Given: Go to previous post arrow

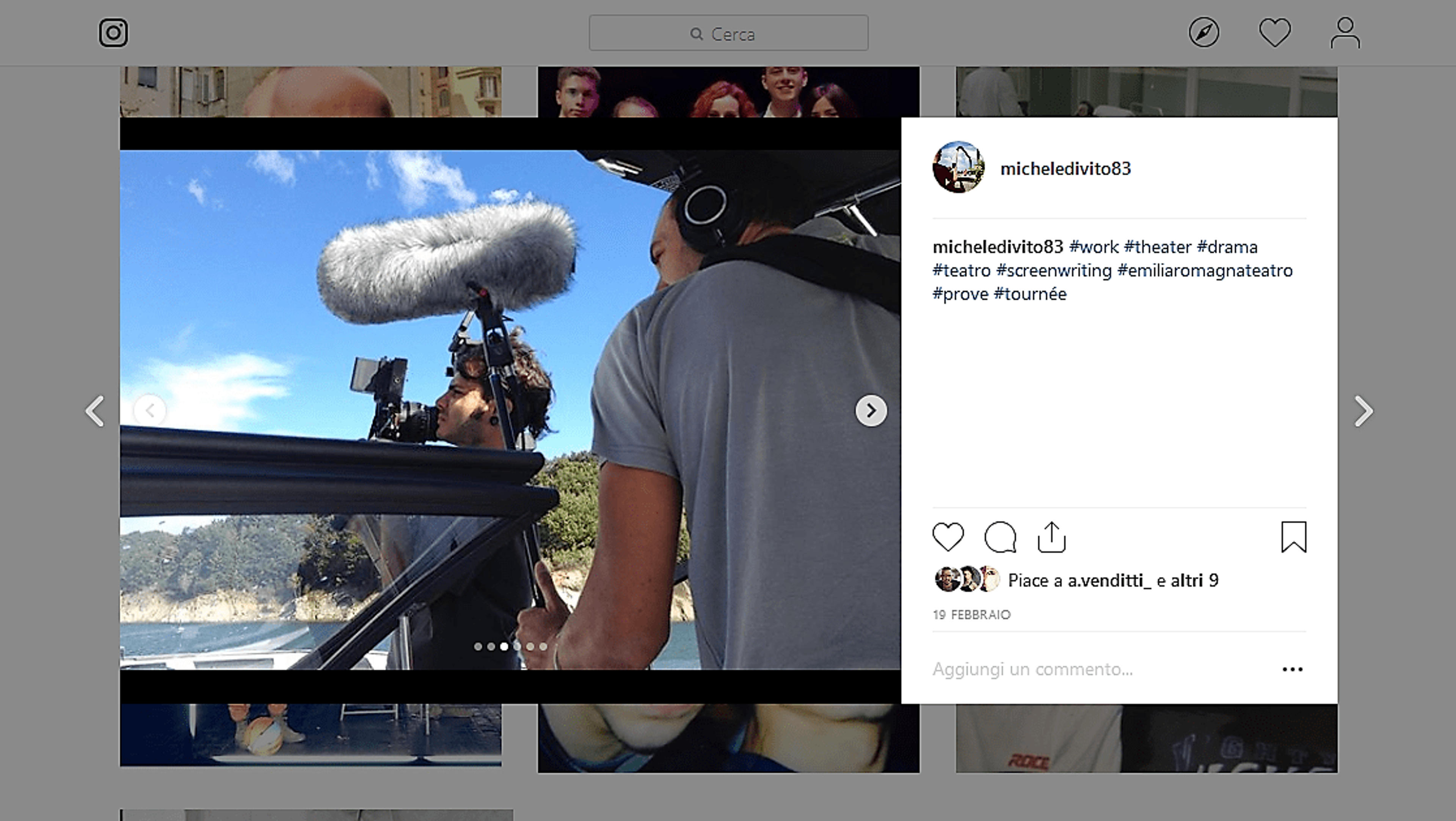Looking at the screenshot, I should [x=94, y=411].
